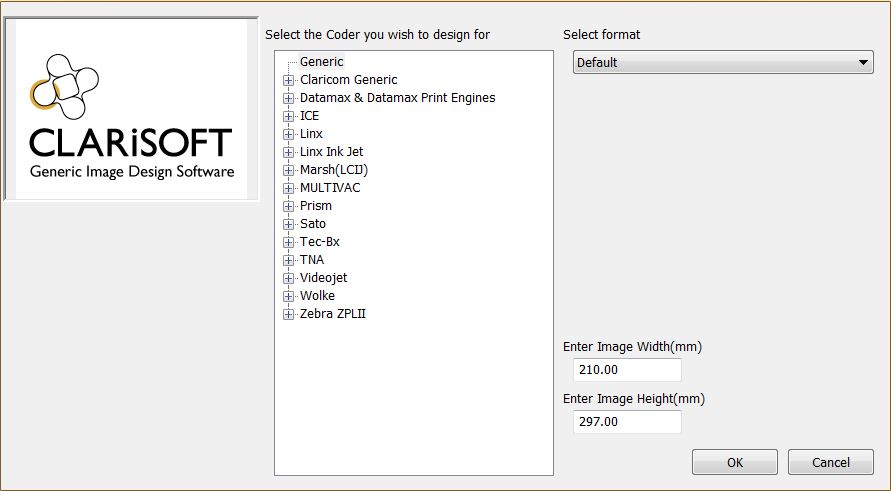Expand the Marsh(LCII) node
Screen dimensions: 891x491
pos(289,170)
